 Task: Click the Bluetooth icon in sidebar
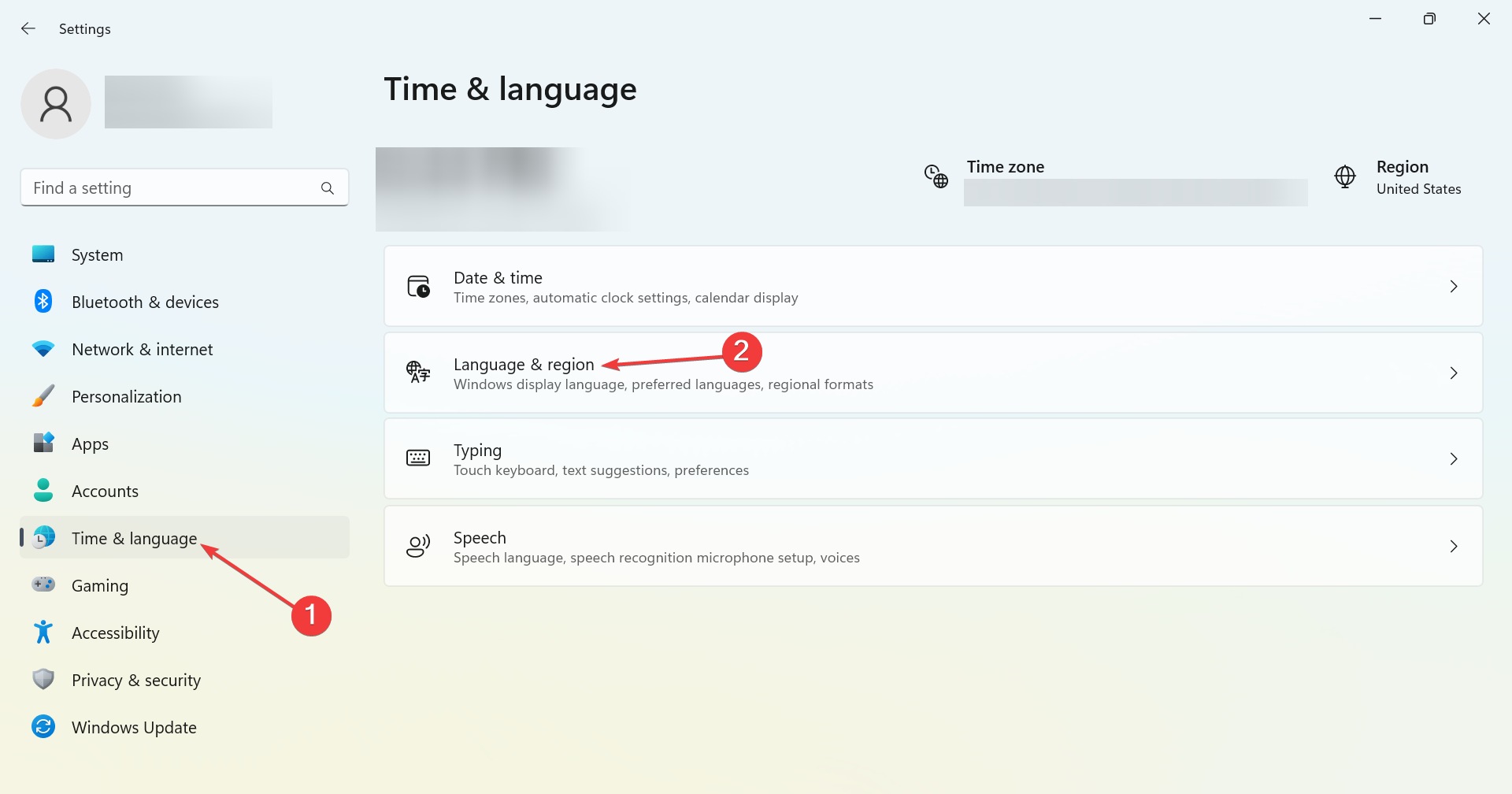pyautogui.click(x=43, y=301)
